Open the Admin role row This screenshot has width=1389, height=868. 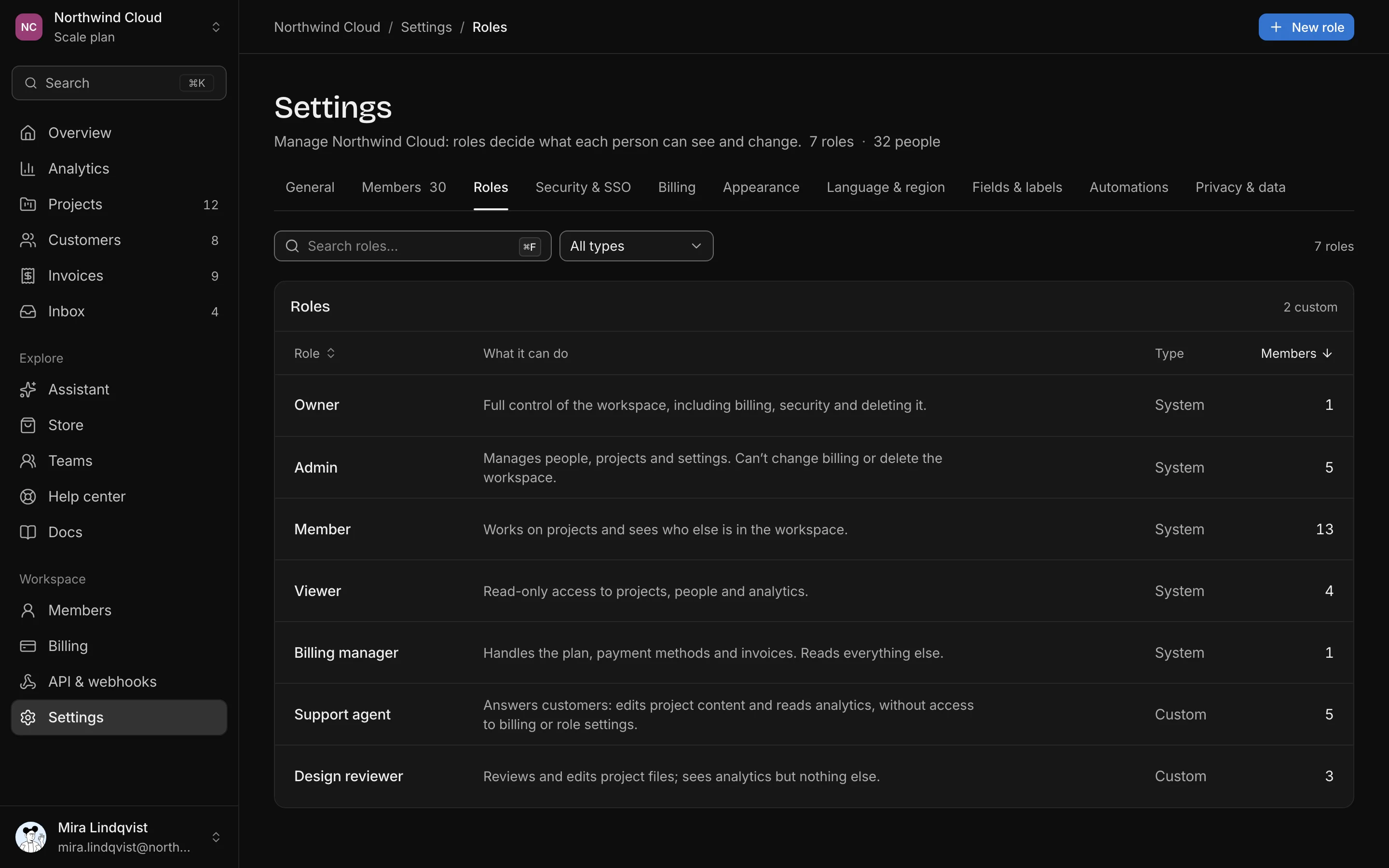814,467
